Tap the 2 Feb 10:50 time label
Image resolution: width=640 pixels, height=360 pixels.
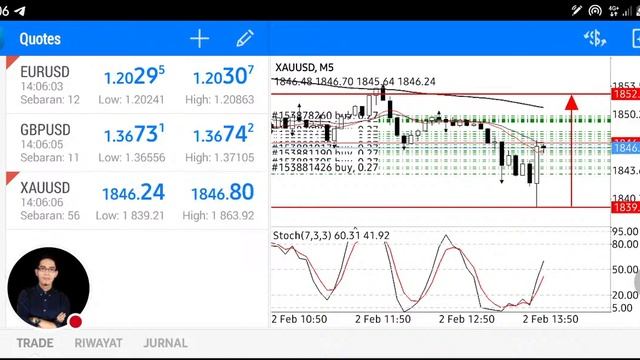click(299, 319)
